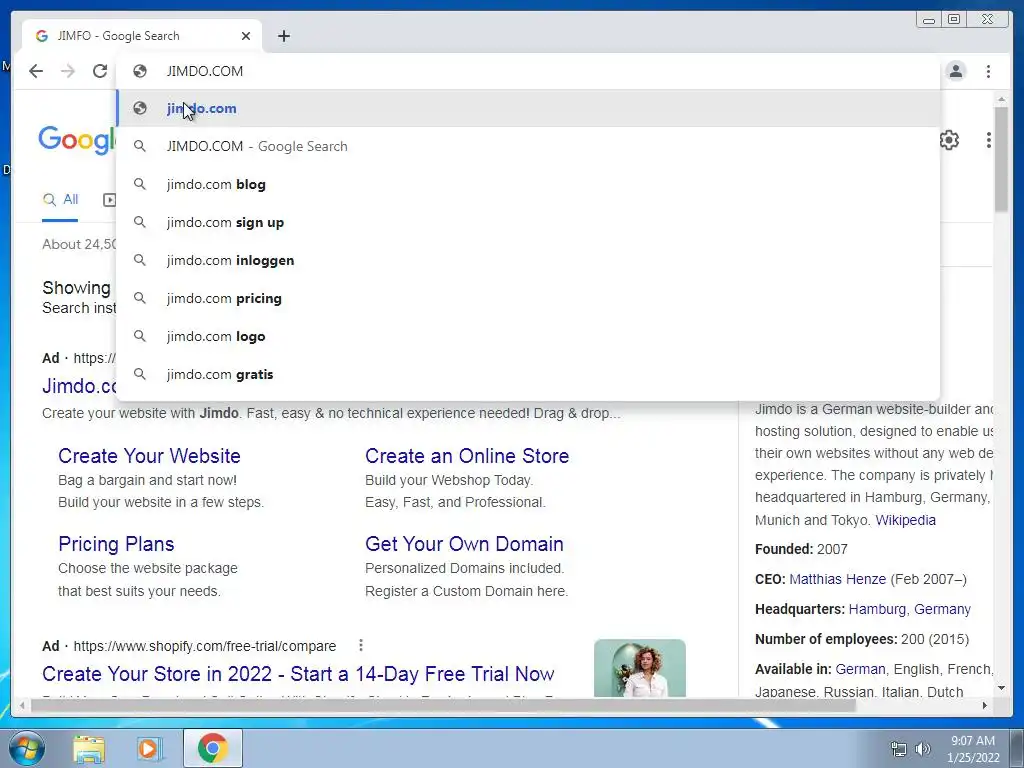1024x768 pixels.
Task: Click the Shopify ad woman thumbnail
Action: (x=639, y=668)
